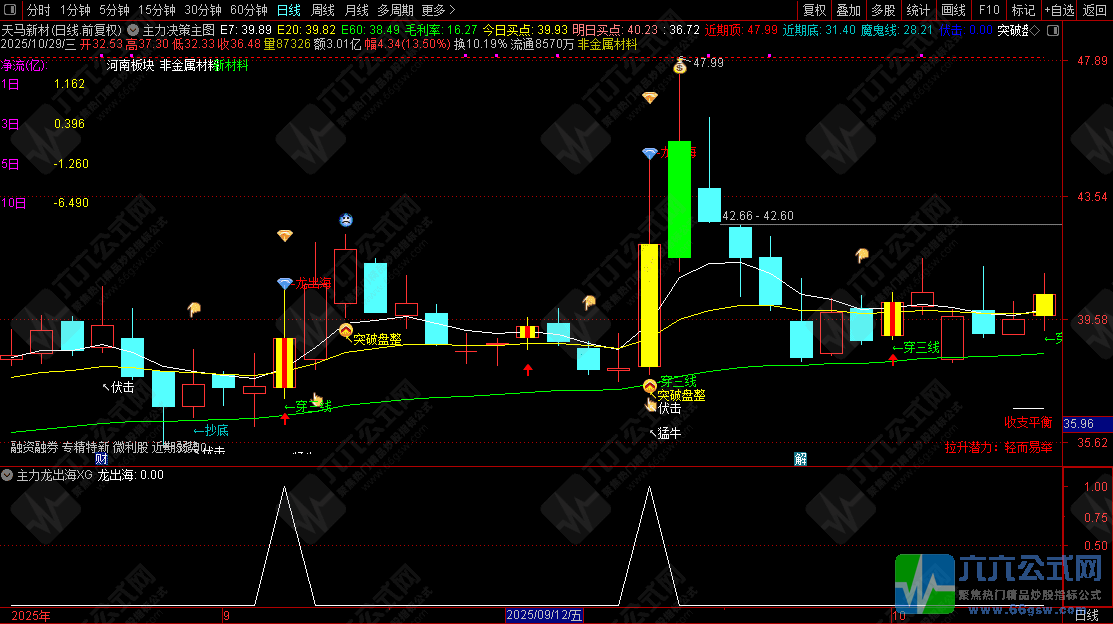Click the money bag icon at 47.99 peak
The height and width of the screenshot is (624, 1113).
pyautogui.click(x=680, y=66)
